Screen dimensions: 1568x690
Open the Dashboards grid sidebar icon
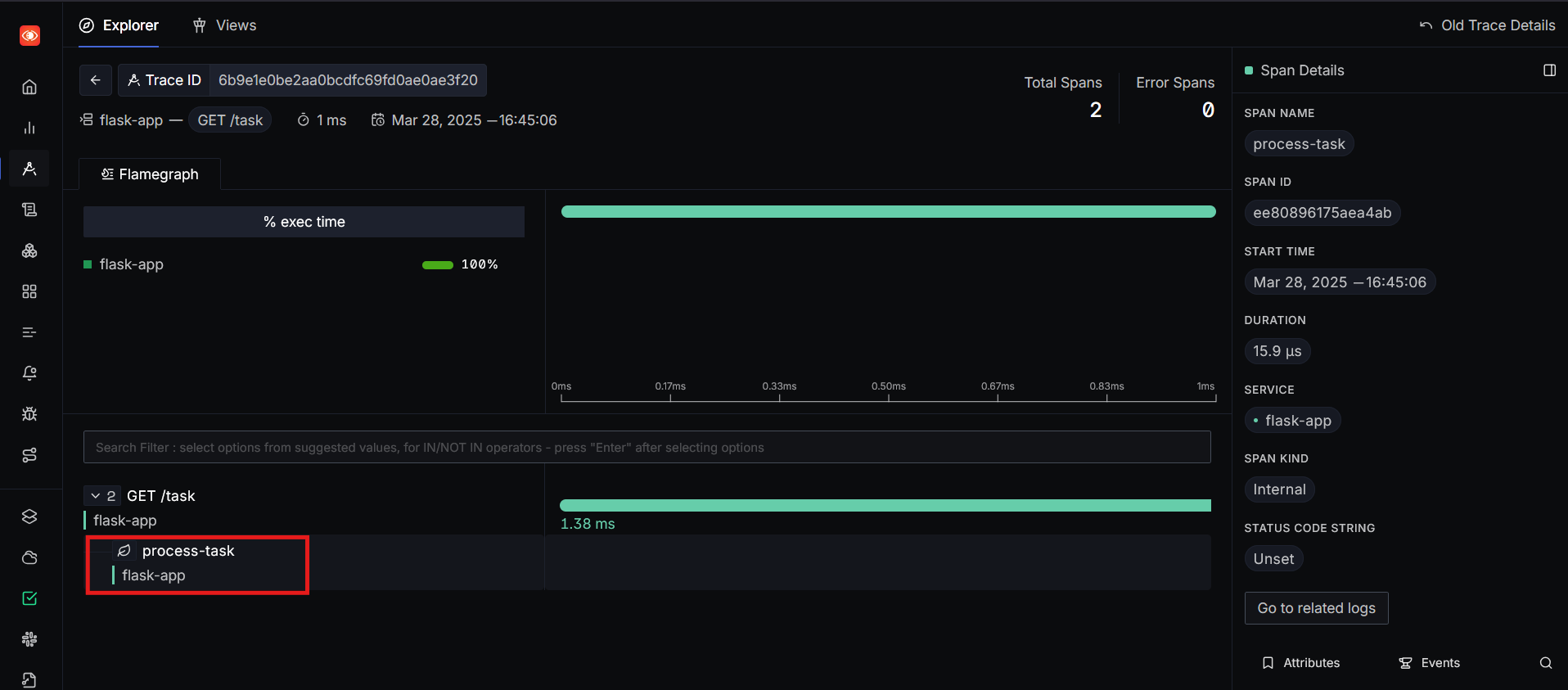[x=29, y=291]
